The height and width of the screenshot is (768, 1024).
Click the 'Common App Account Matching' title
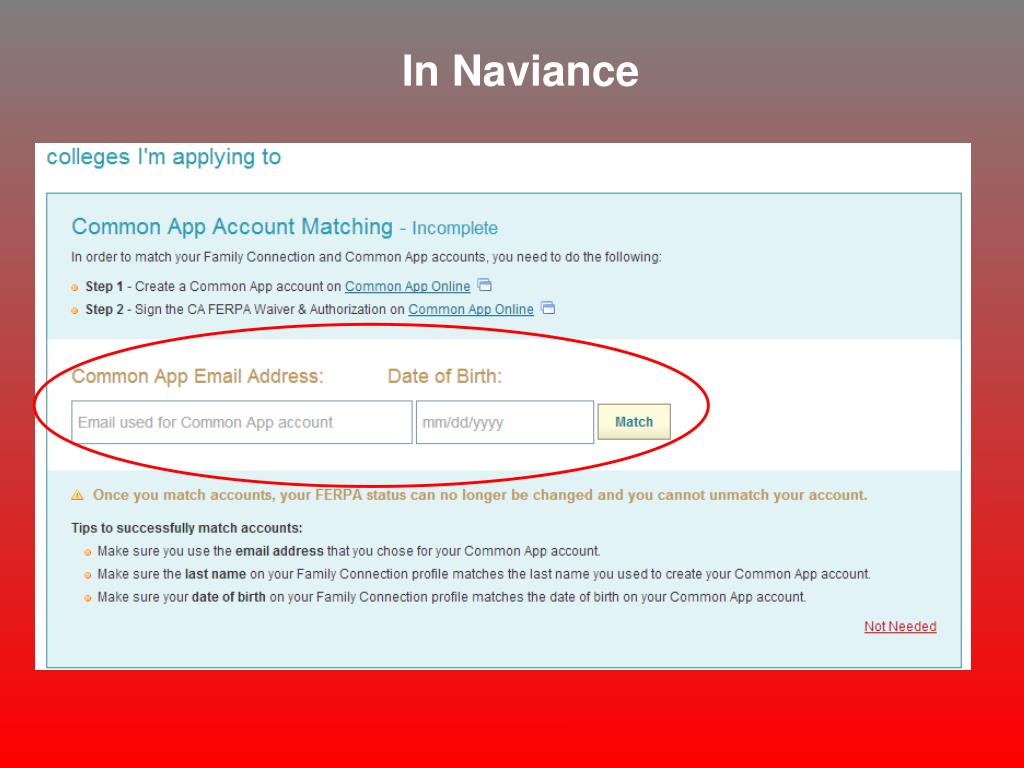click(232, 227)
